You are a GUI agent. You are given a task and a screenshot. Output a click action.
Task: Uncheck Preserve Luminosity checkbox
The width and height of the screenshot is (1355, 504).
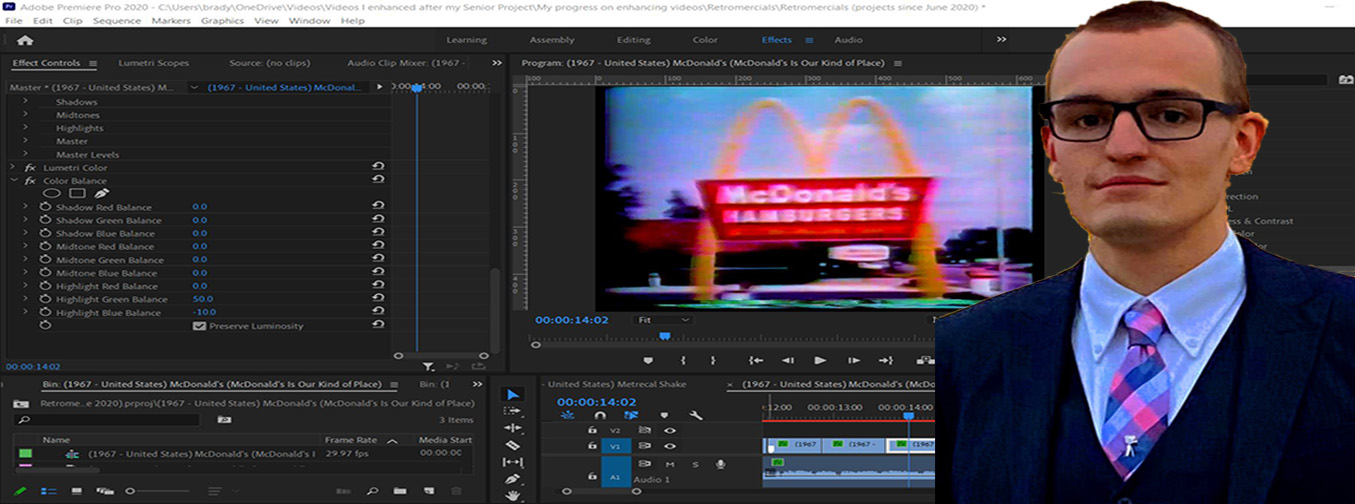(199, 326)
